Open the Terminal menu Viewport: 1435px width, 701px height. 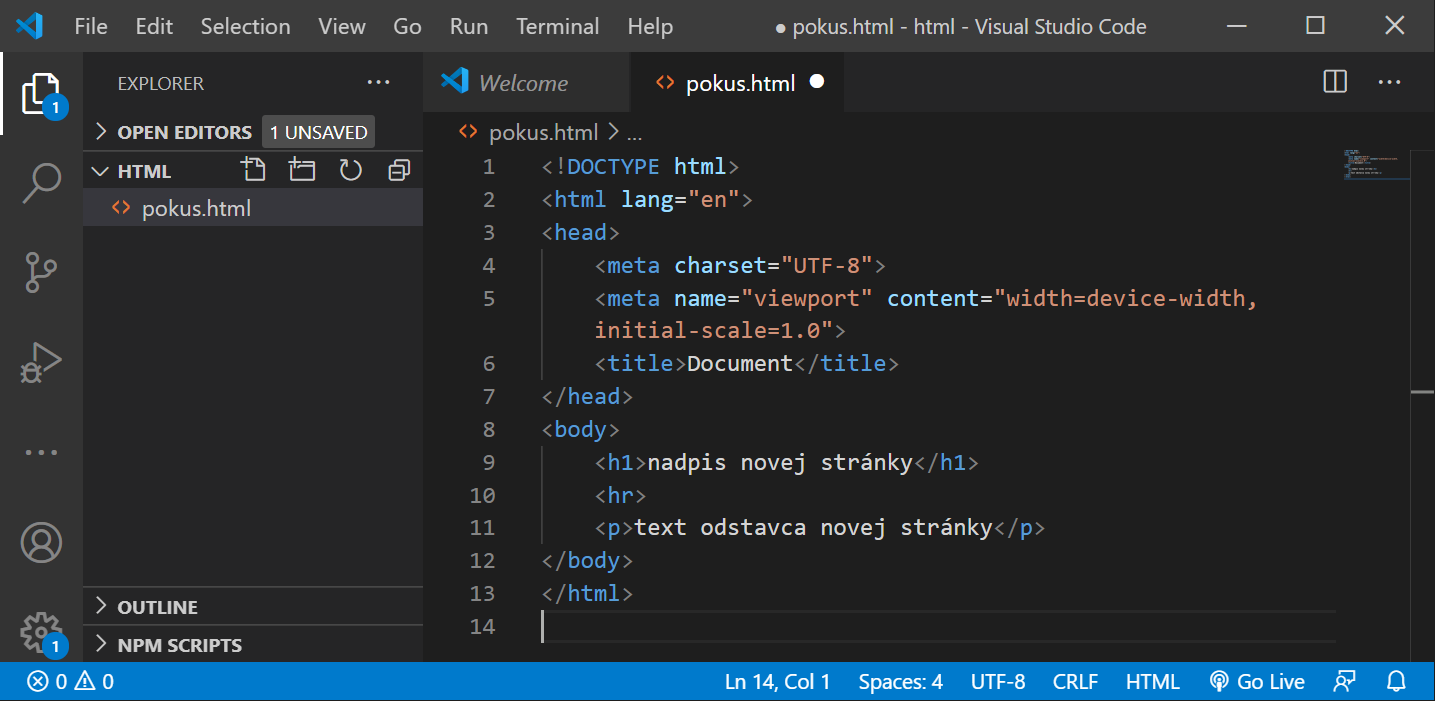pyautogui.click(x=559, y=27)
